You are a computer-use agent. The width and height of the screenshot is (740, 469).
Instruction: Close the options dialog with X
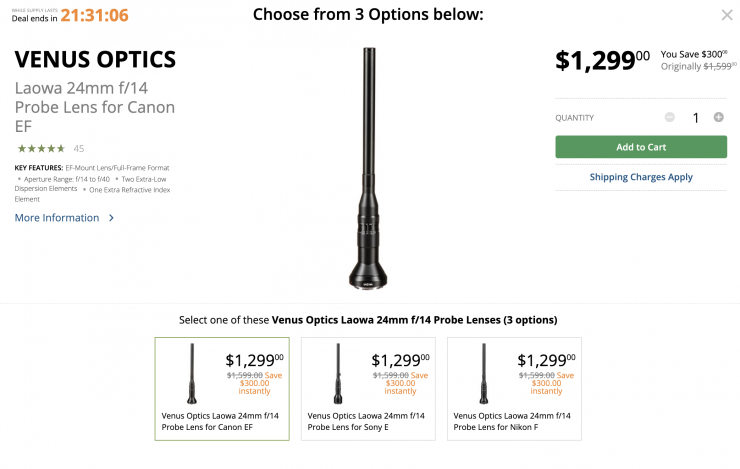click(727, 15)
